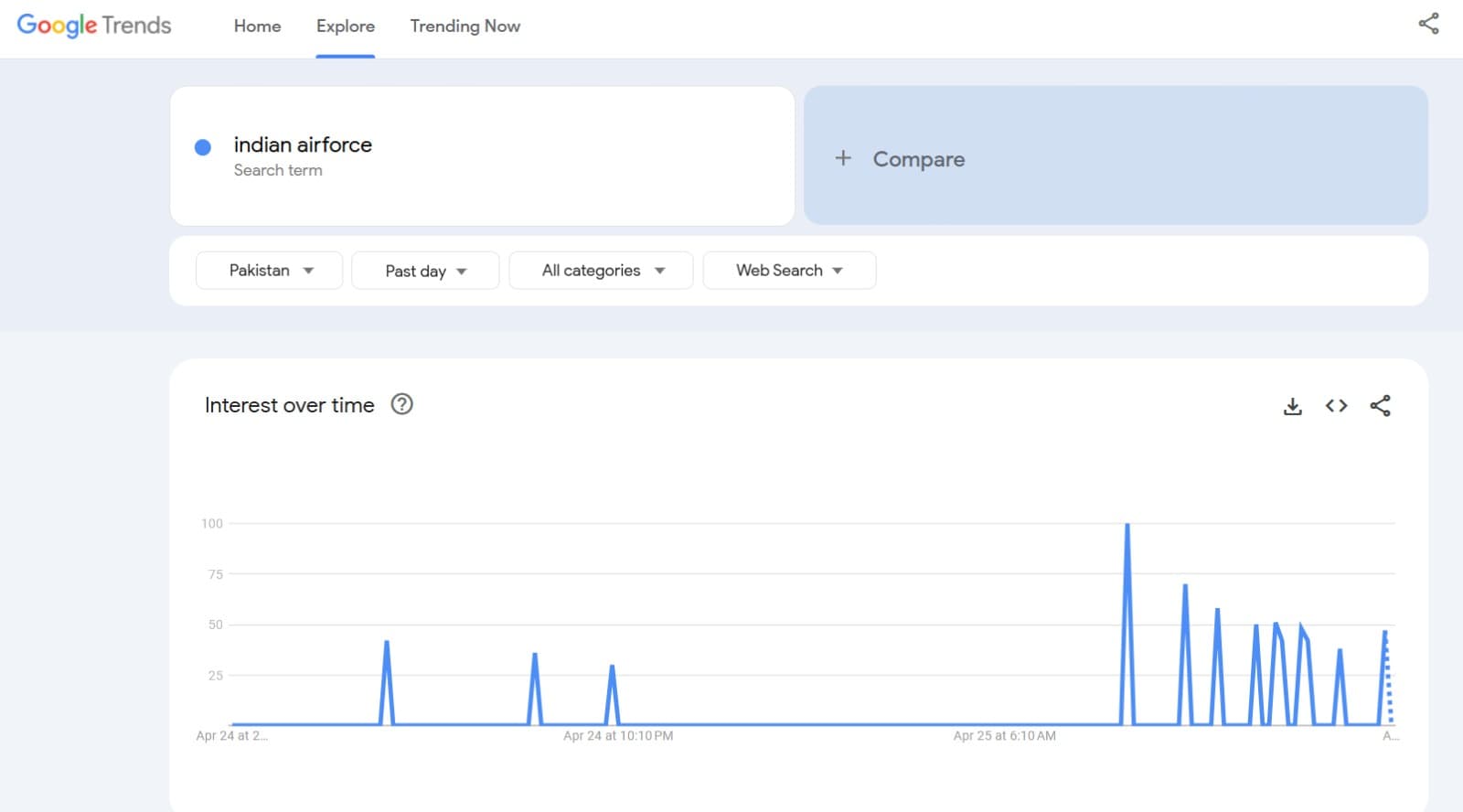Click the Apr 25 at 6:10 AM axis label
The height and width of the screenshot is (812, 1463).
1004,736
